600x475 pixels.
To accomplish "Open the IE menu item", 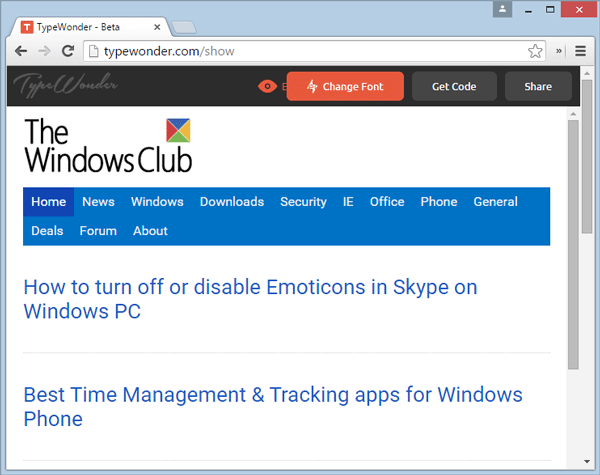I will click(348, 202).
